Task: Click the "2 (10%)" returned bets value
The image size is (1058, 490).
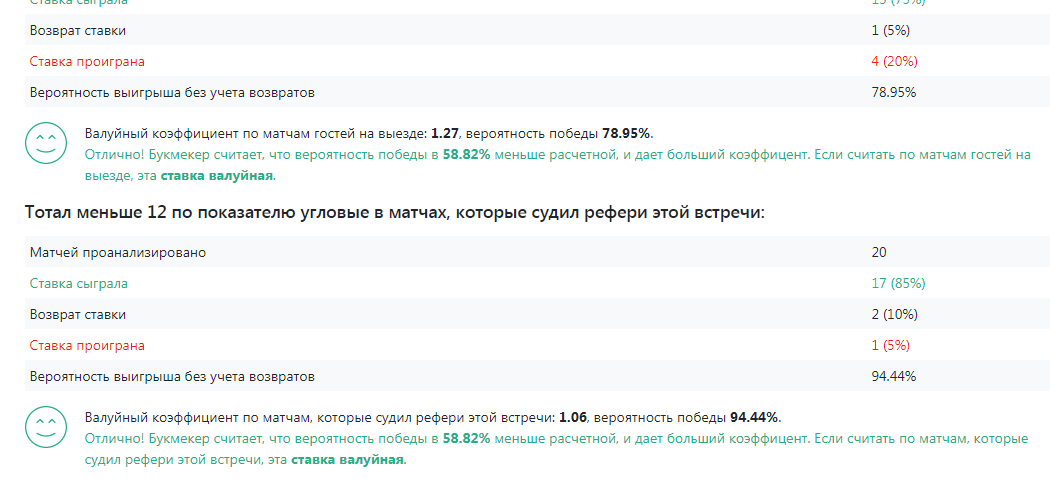Action: point(894,314)
